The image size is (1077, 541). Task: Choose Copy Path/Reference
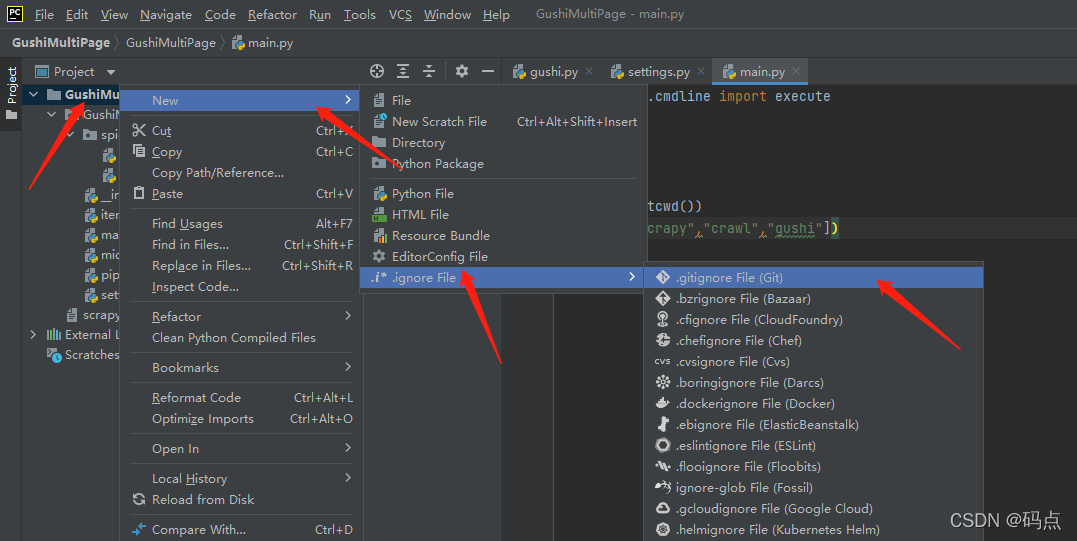[x=240, y=172]
